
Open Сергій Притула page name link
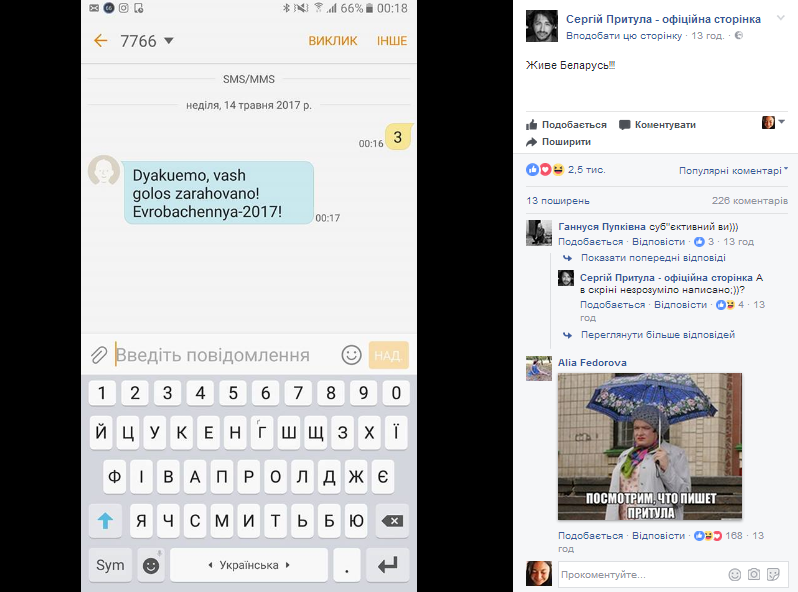tap(663, 19)
